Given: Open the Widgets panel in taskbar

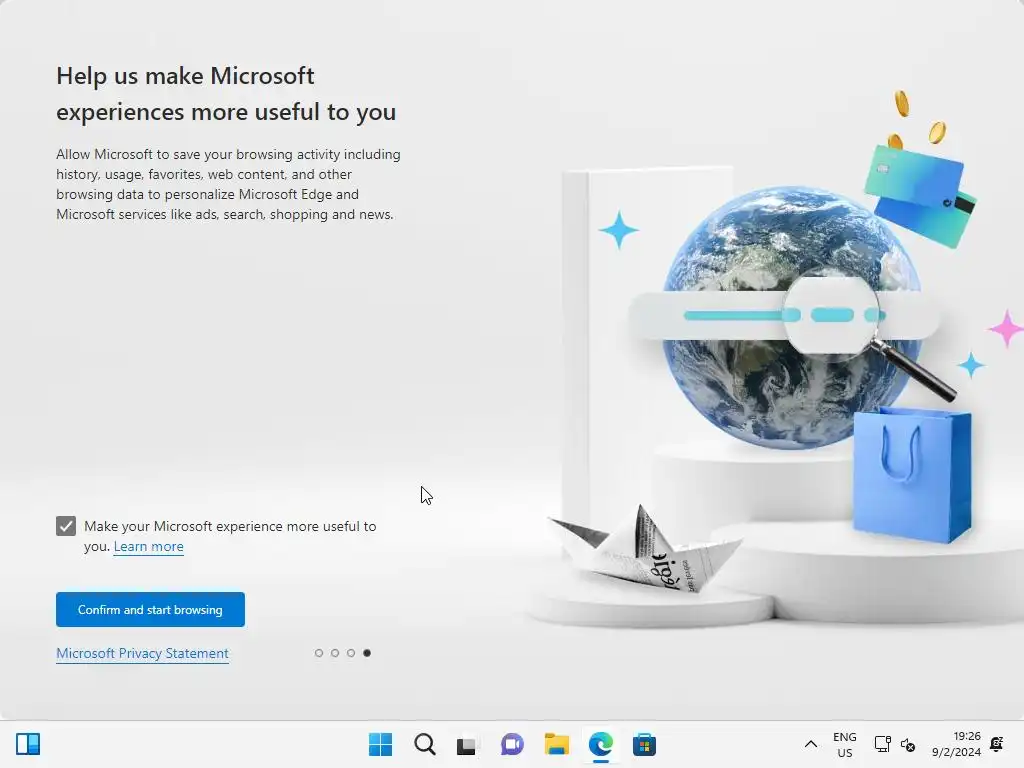Looking at the screenshot, I should (28, 744).
